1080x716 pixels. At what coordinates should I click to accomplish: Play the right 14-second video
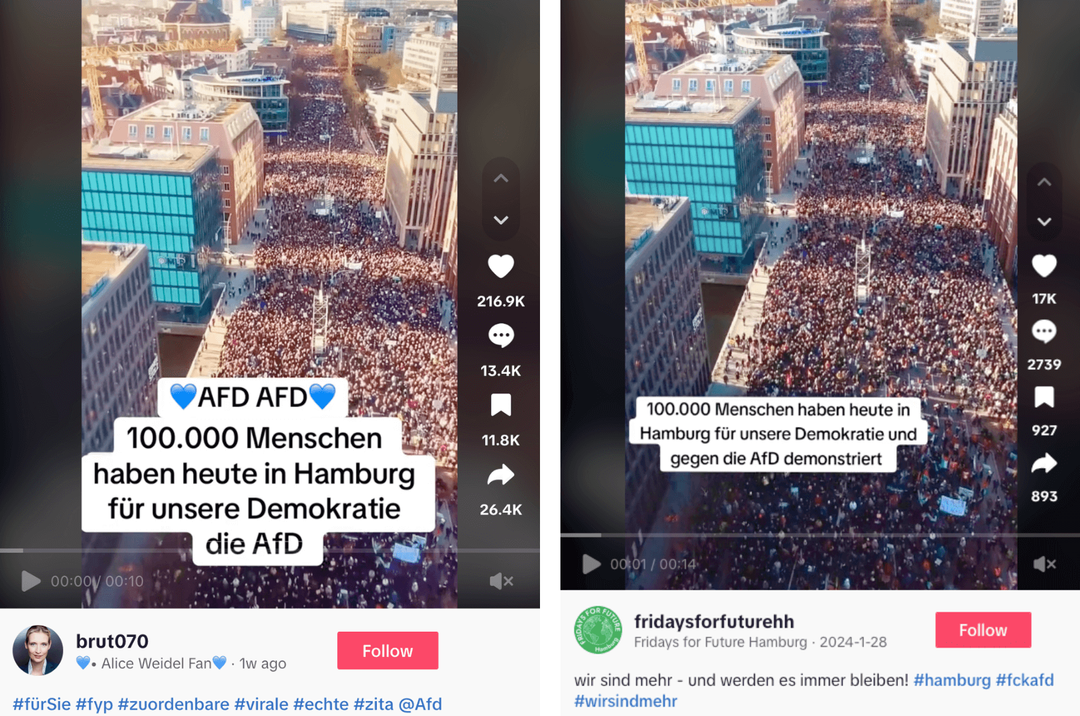[591, 565]
